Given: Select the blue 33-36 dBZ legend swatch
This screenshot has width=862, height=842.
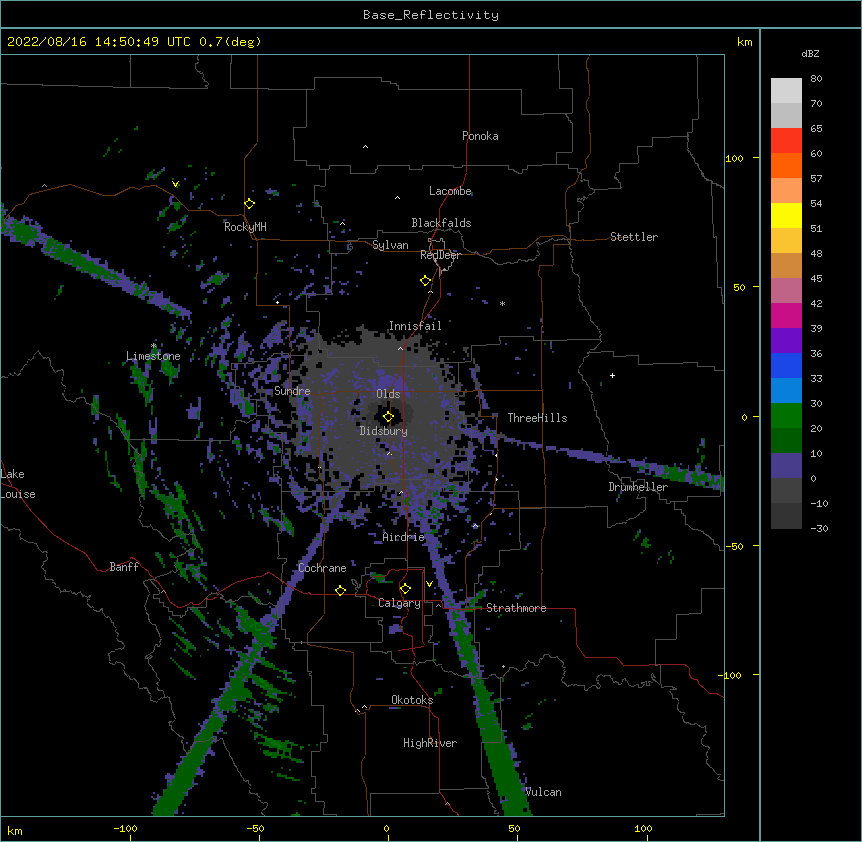Looking at the screenshot, I should coord(786,365).
